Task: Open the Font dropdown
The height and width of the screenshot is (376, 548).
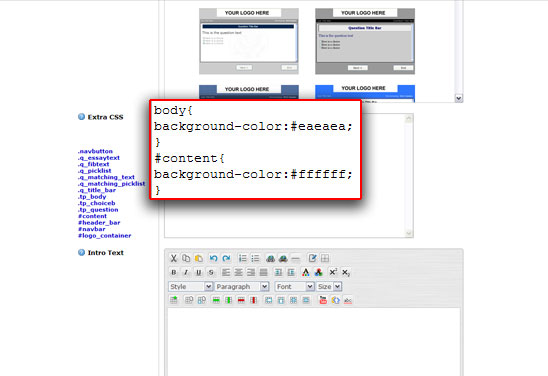Action: [x=294, y=287]
